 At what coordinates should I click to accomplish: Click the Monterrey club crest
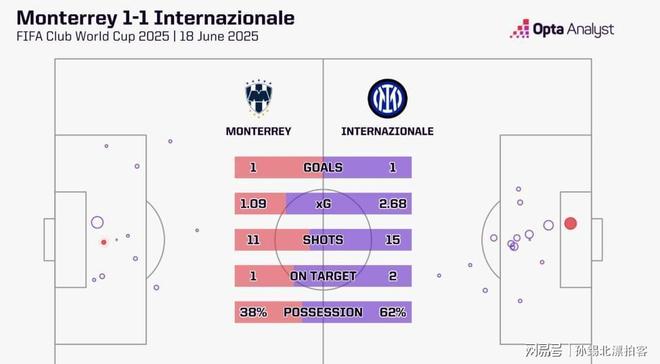[258, 98]
